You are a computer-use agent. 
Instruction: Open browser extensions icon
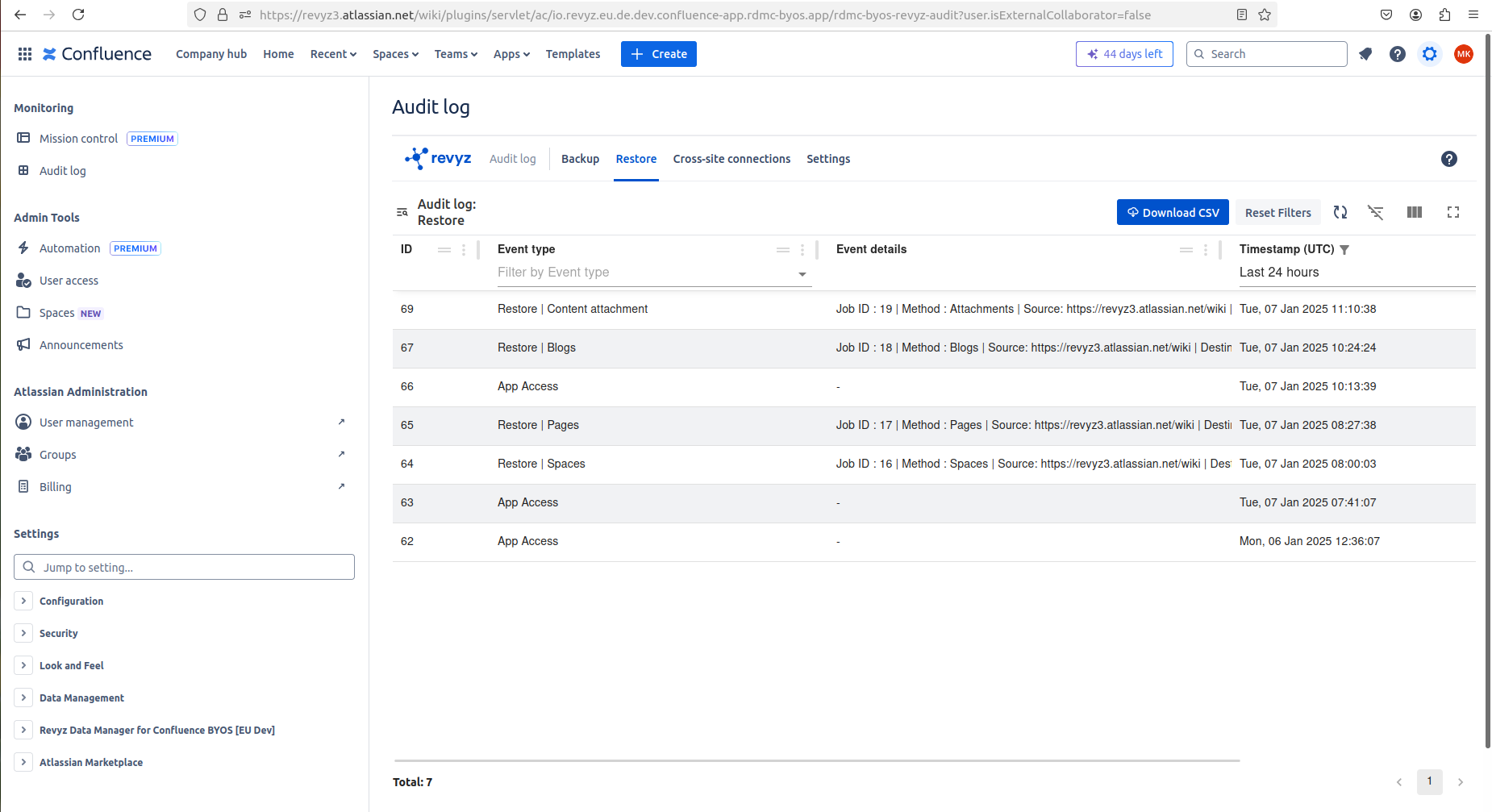pos(1444,15)
